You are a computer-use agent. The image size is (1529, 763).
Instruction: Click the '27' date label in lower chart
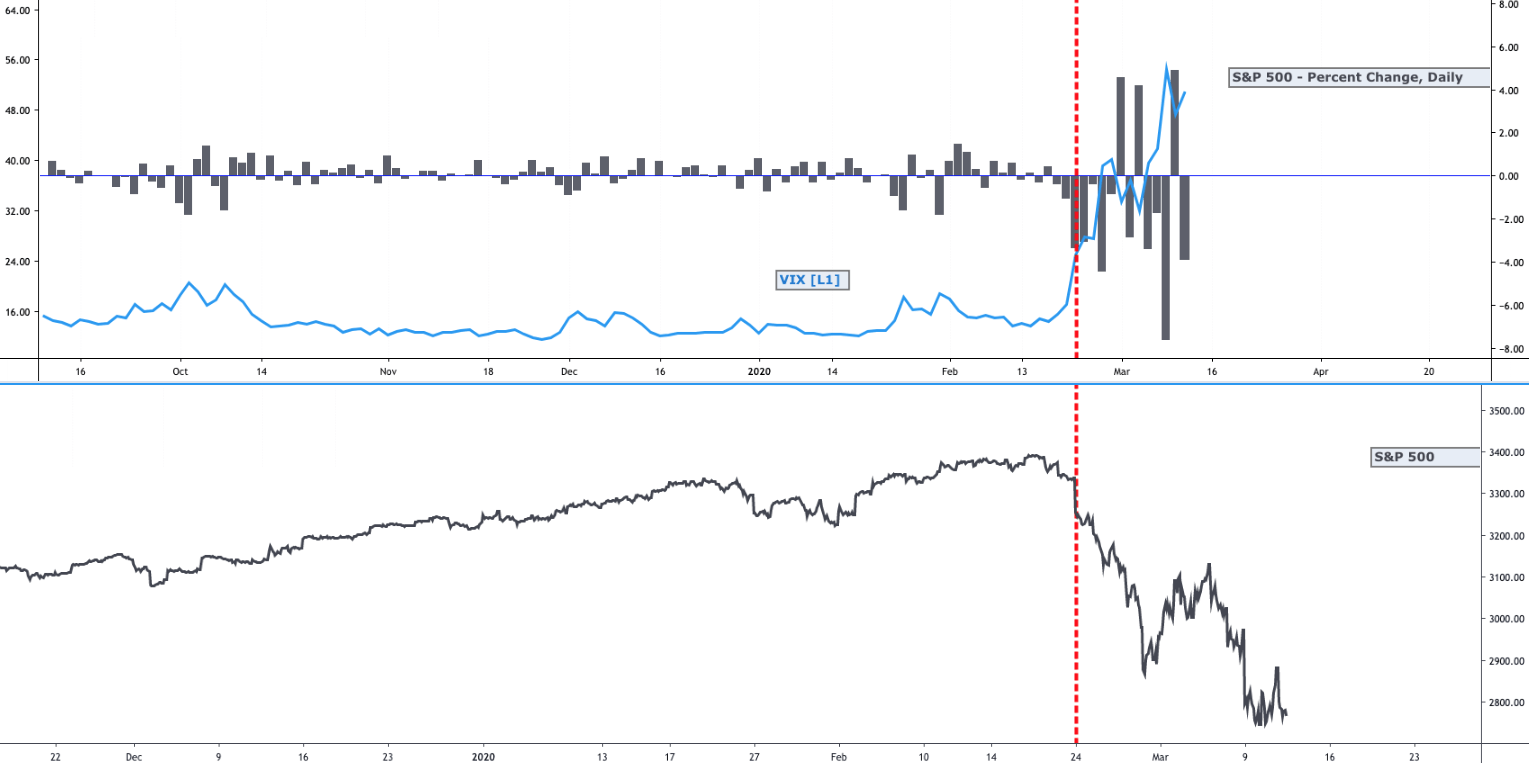coord(755,757)
